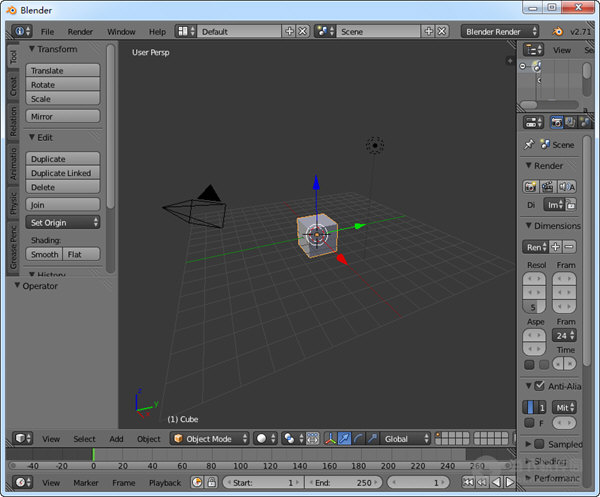Delete current scene with X icon
This screenshot has width=600, height=497.
[x=442, y=31]
